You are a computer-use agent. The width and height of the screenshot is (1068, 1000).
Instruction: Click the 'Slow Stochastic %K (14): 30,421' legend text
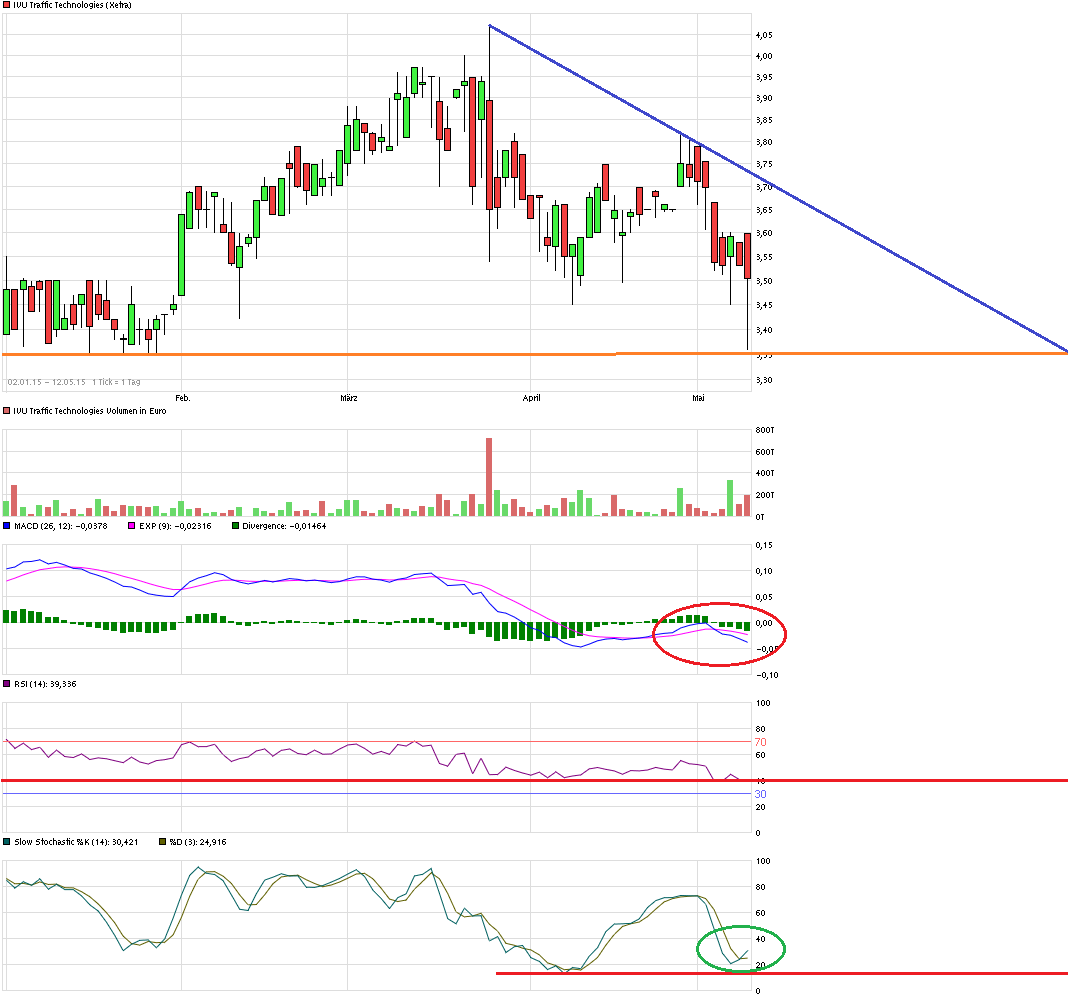(76, 842)
